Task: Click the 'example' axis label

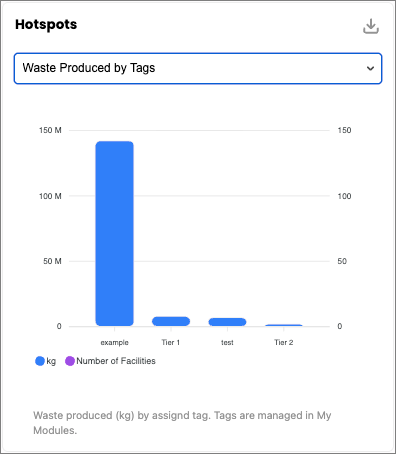Action: pyautogui.click(x=114, y=342)
